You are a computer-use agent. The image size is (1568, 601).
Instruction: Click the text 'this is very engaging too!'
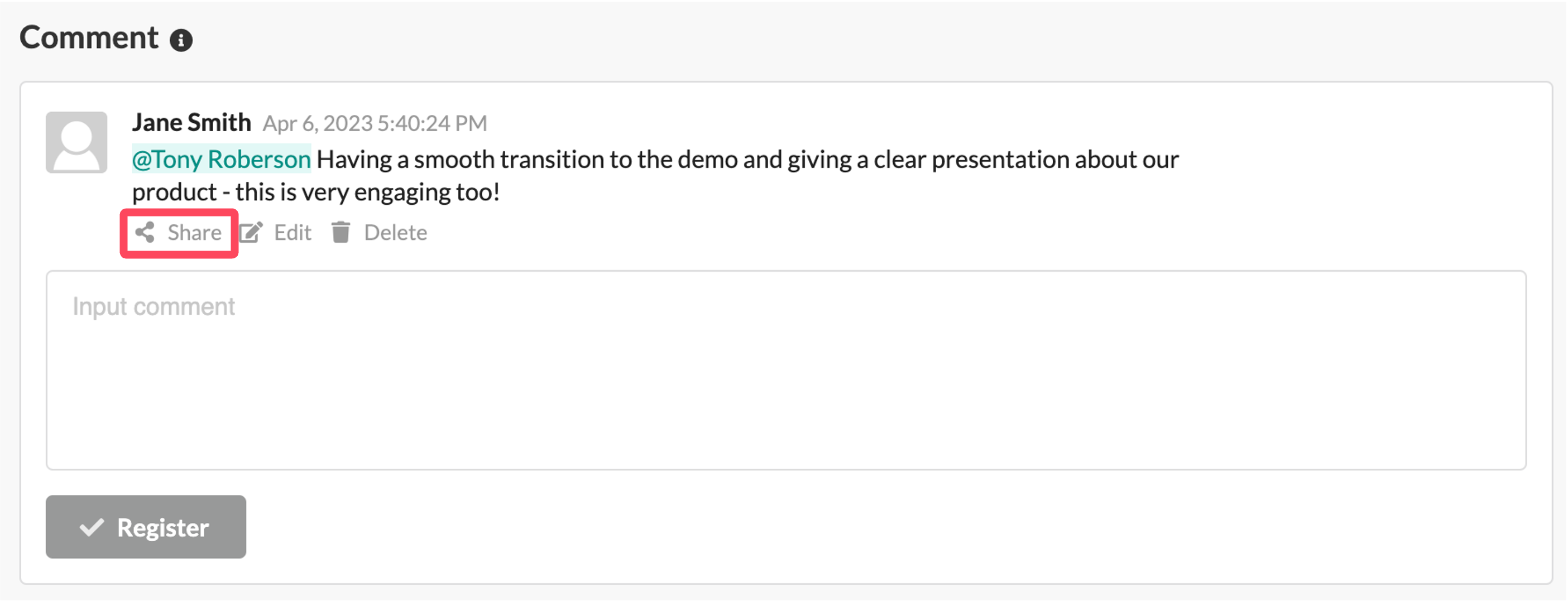click(368, 193)
